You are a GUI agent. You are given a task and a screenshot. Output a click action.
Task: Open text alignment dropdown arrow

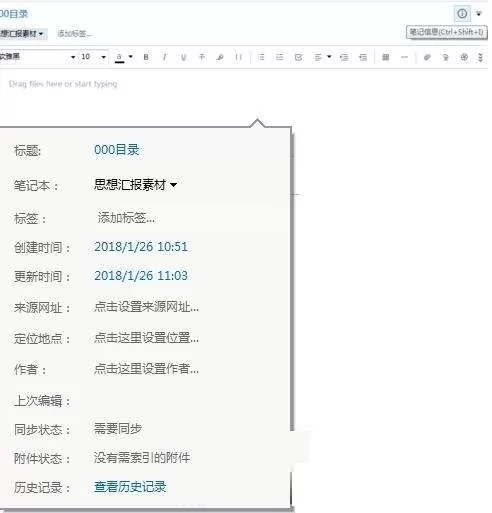(329, 57)
